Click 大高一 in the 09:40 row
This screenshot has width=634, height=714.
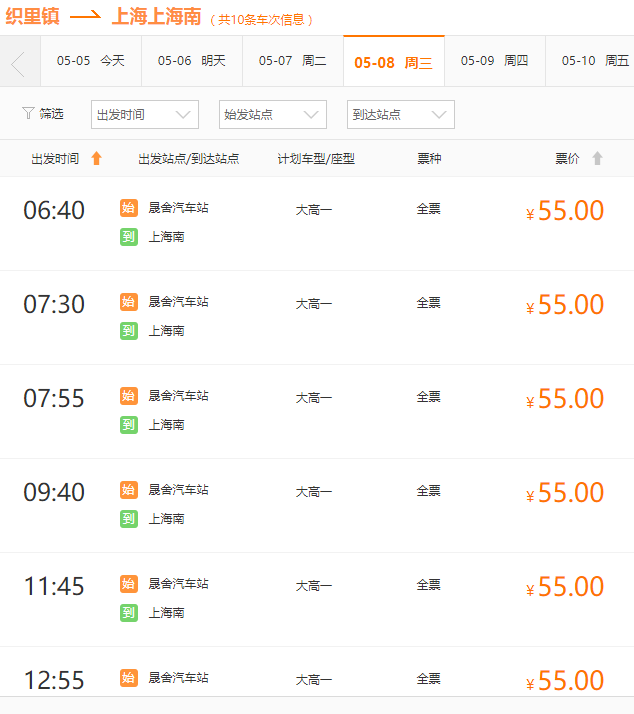[x=314, y=492]
